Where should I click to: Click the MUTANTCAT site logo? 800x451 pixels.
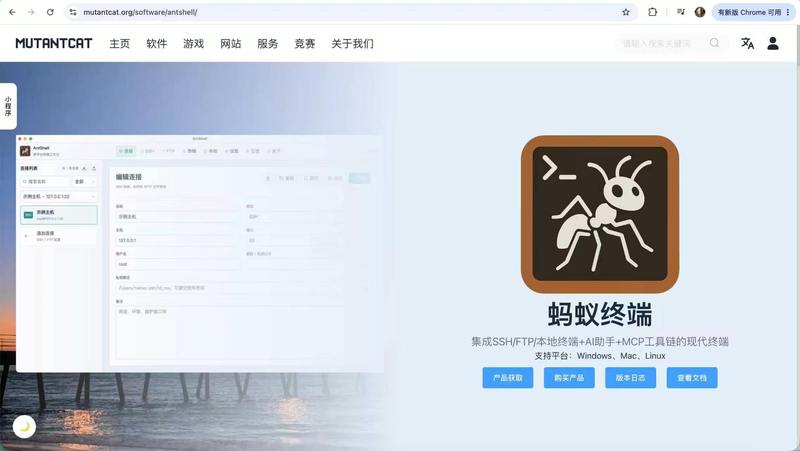(x=54, y=43)
